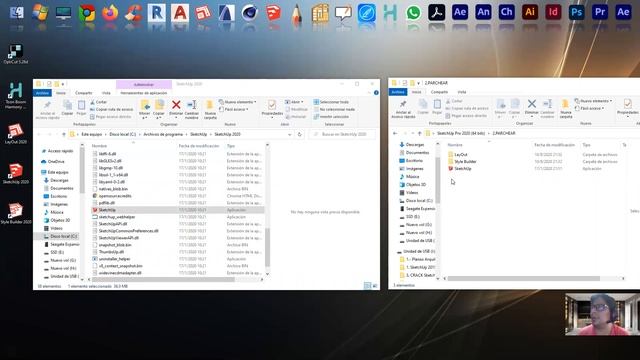This screenshot has height=360, width=640.
Task: Click Cortar in SketchUp 2020 window
Action: click(98, 102)
